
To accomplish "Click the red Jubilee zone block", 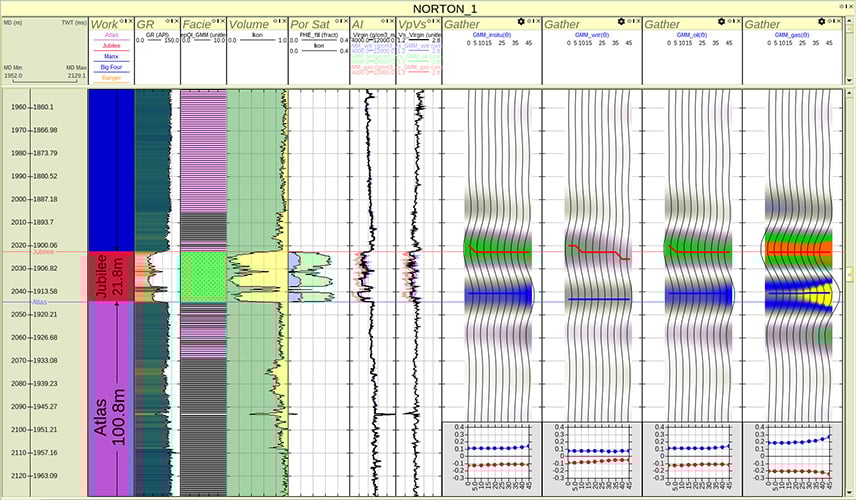I will point(110,277).
